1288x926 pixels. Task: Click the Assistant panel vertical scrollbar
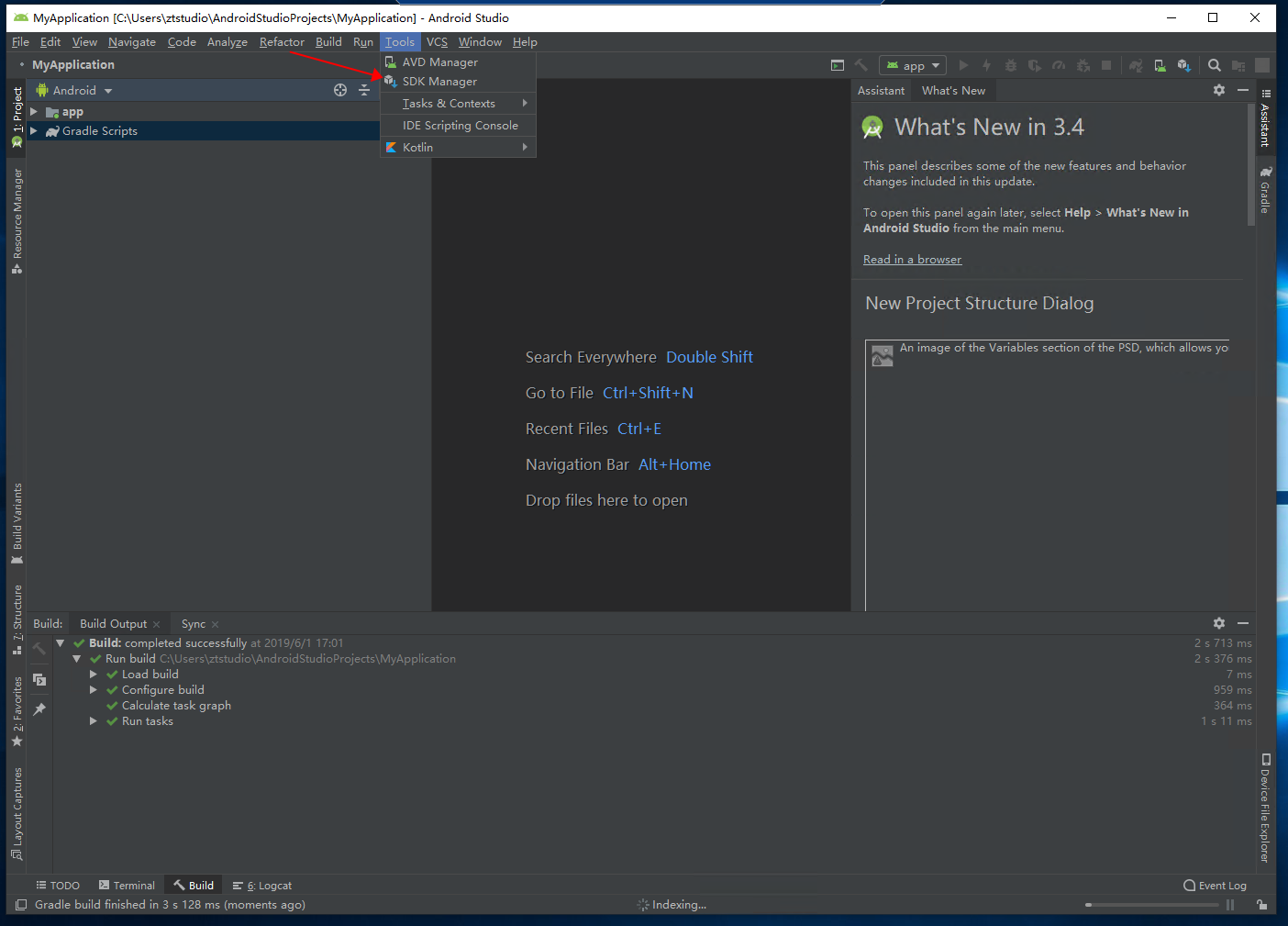pos(1251,165)
